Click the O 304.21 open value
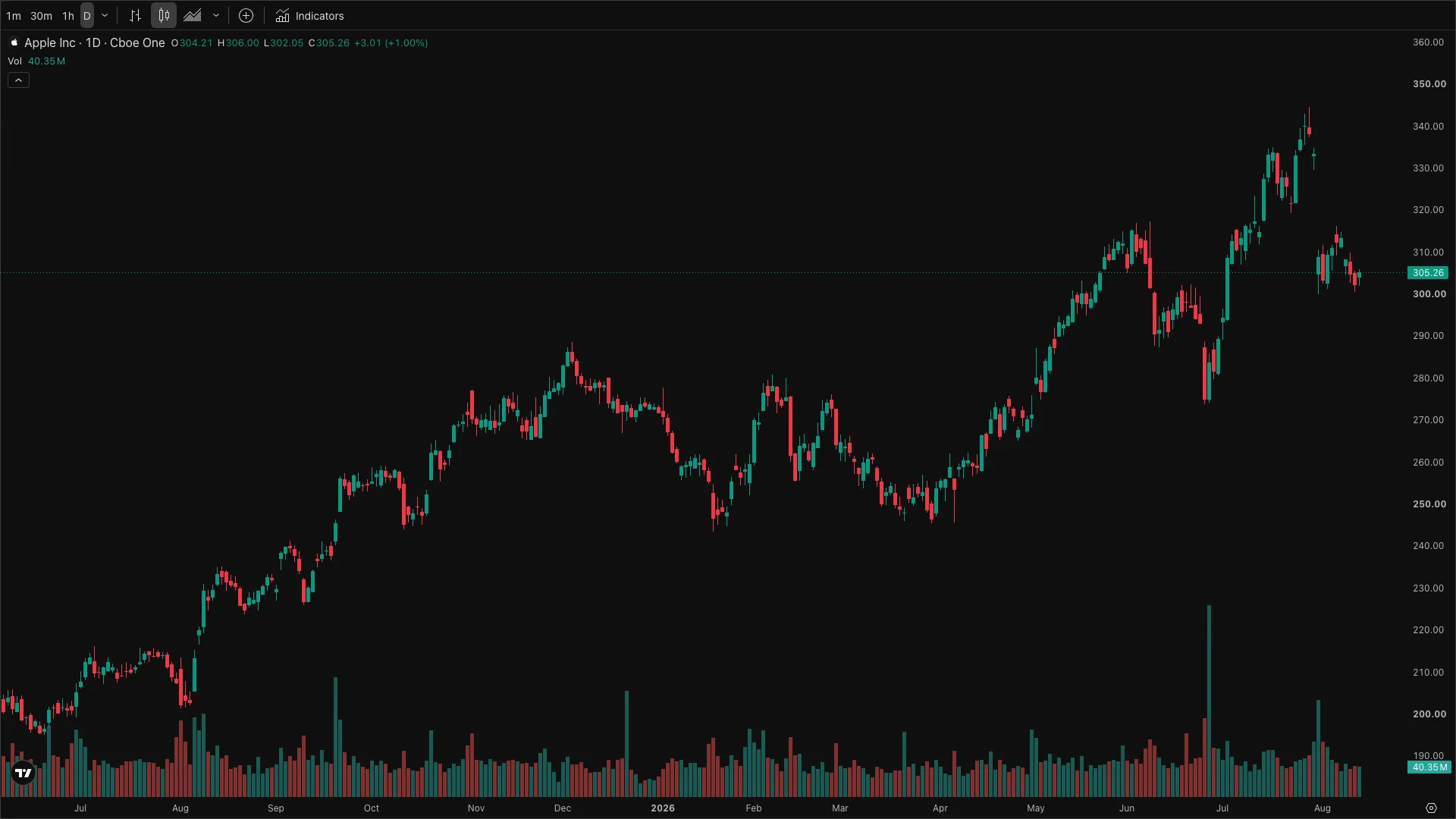Screen dimensions: 1456x819 click(x=192, y=43)
